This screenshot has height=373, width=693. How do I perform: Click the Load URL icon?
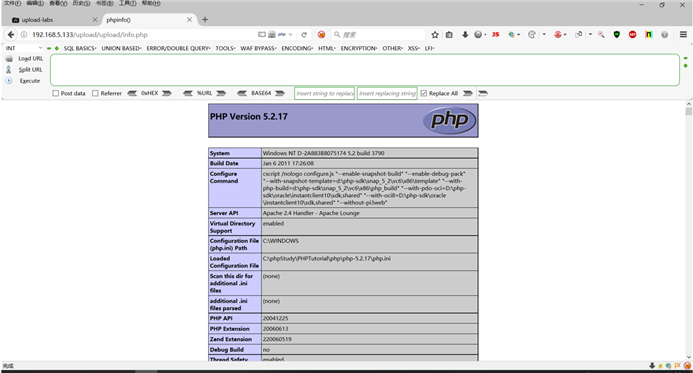(x=9, y=58)
